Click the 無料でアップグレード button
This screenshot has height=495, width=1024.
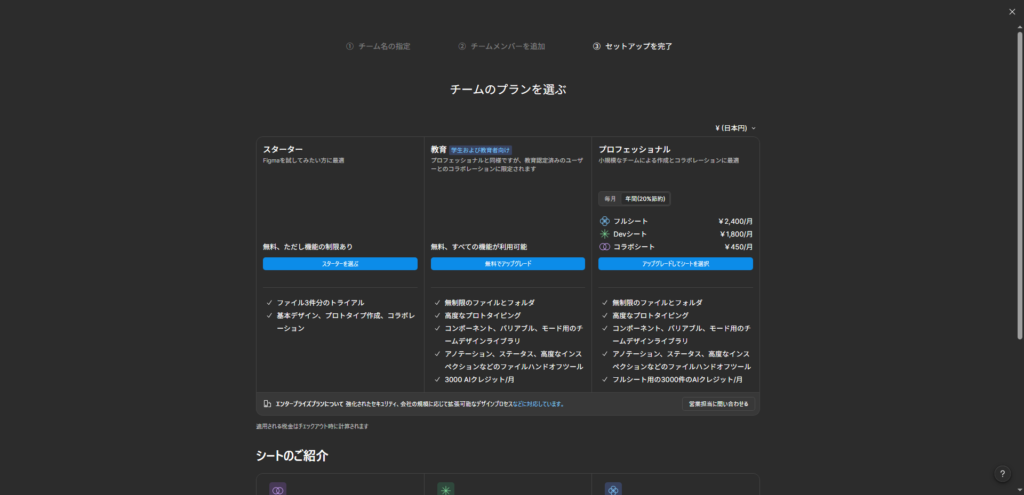(508, 264)
